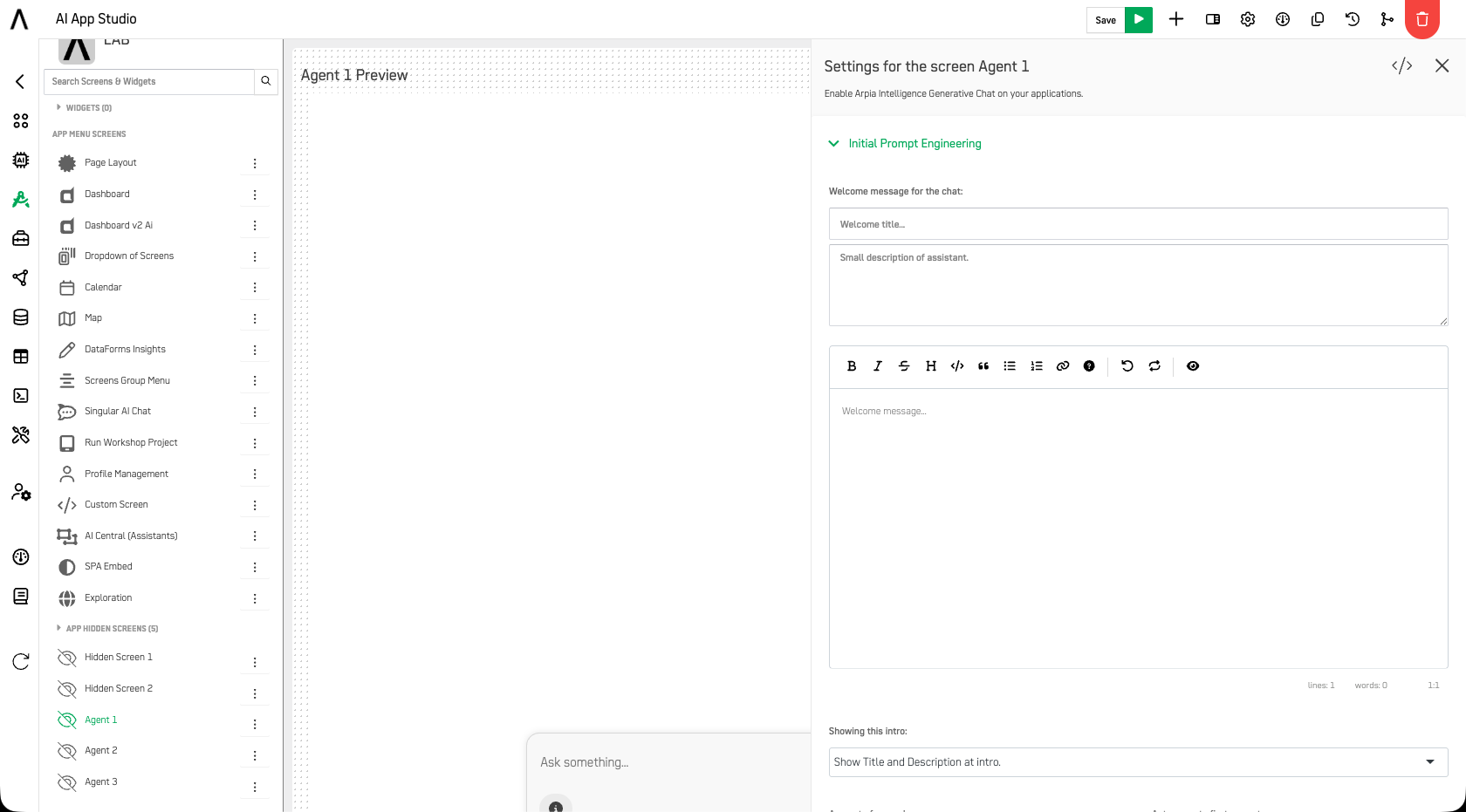Open the code view icon in settings header
The image size is (1466, 812).
(1402, 66)
